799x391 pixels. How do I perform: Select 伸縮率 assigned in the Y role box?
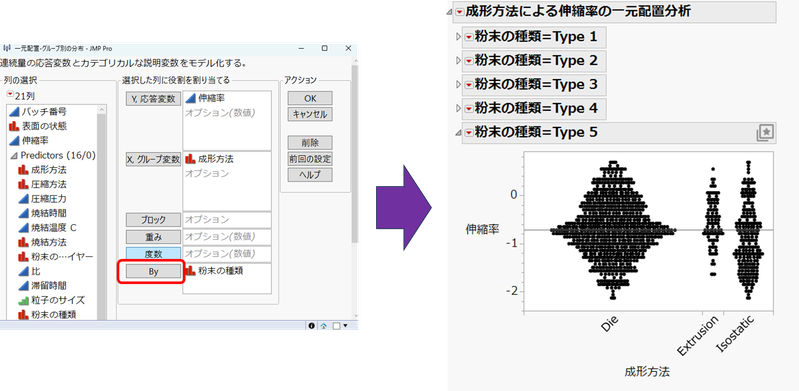[204, 98]
